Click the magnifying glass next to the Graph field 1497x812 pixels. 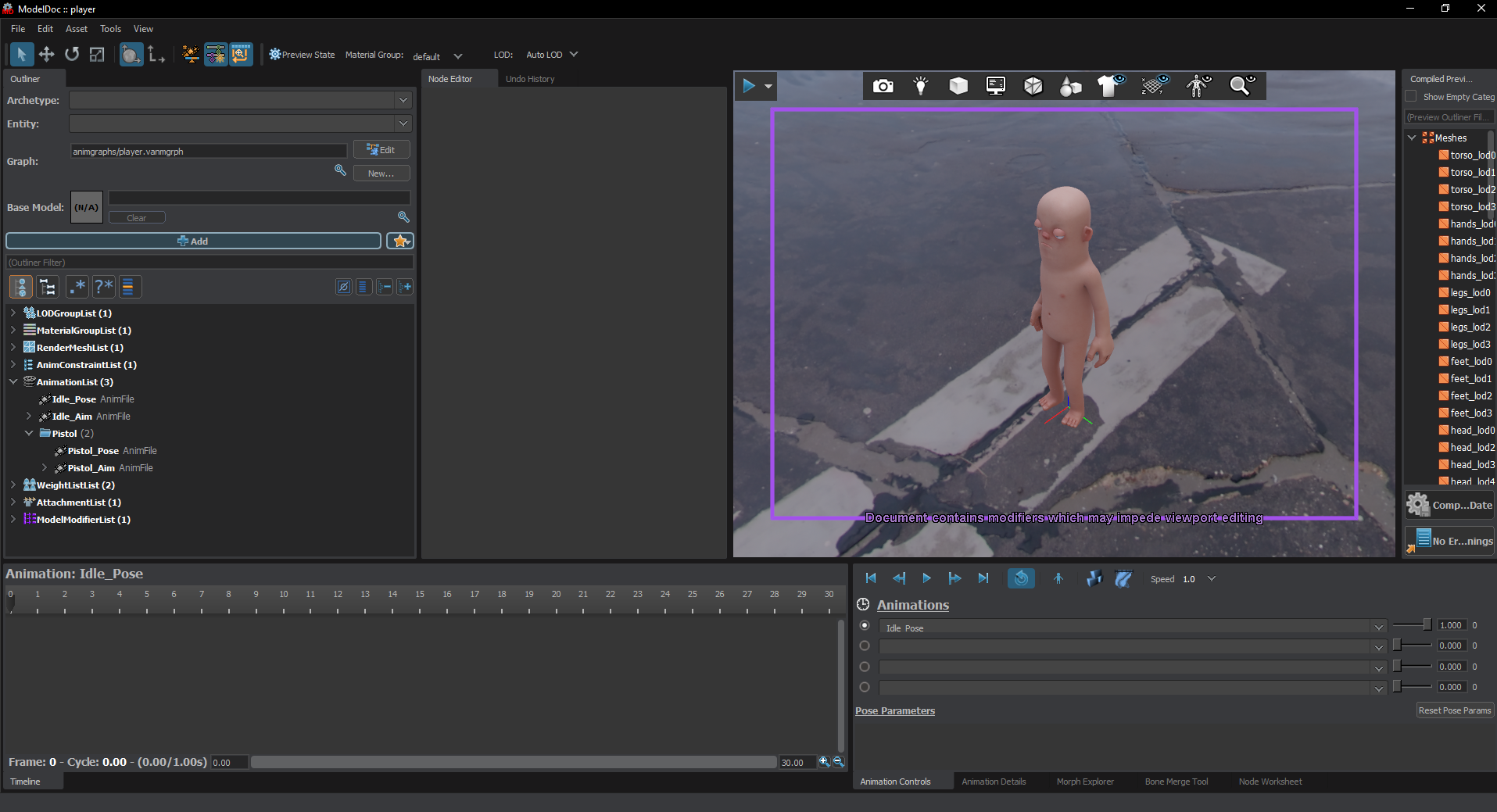coord(339,170)
